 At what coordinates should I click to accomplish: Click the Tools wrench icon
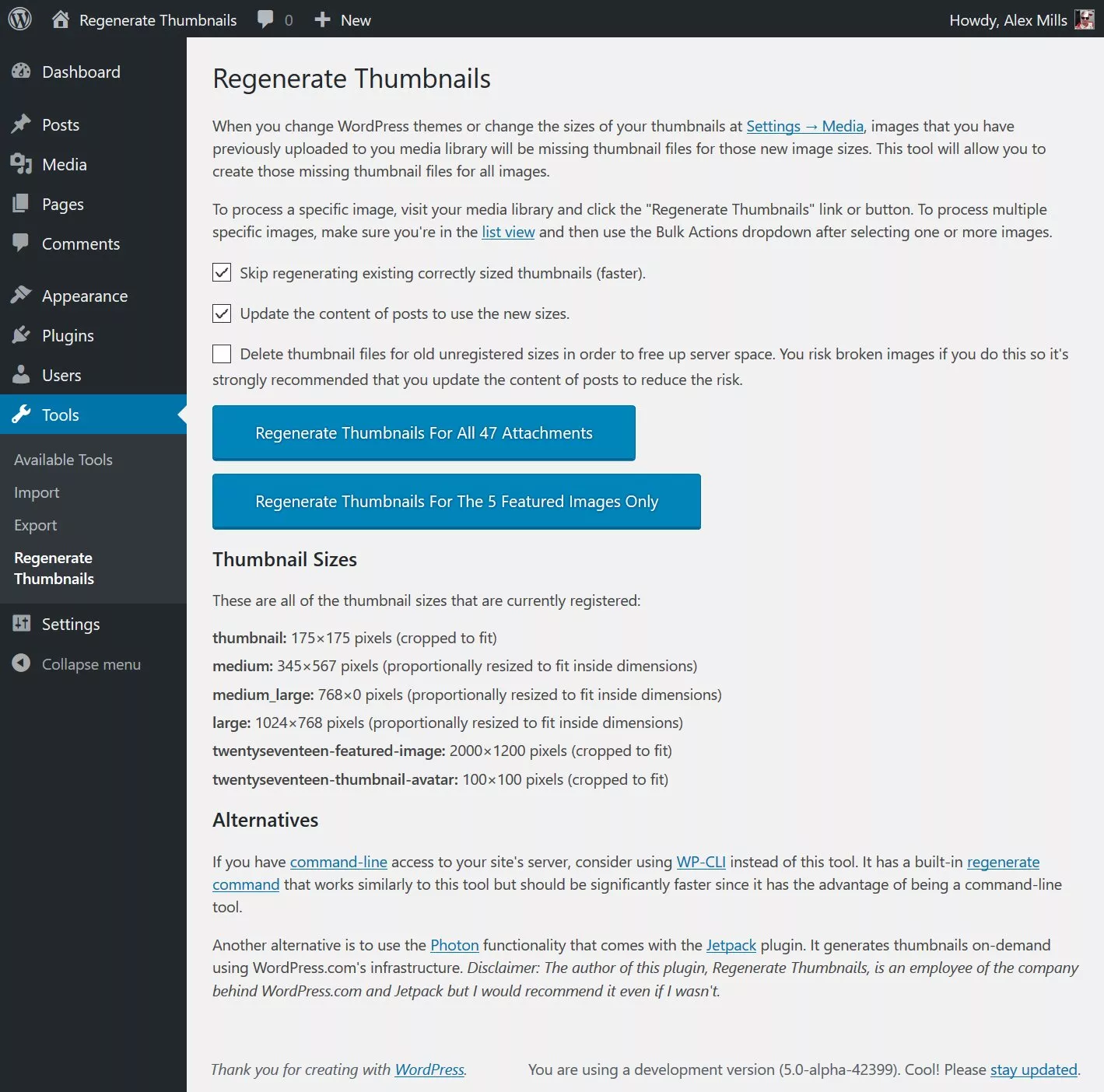point(22,415)
